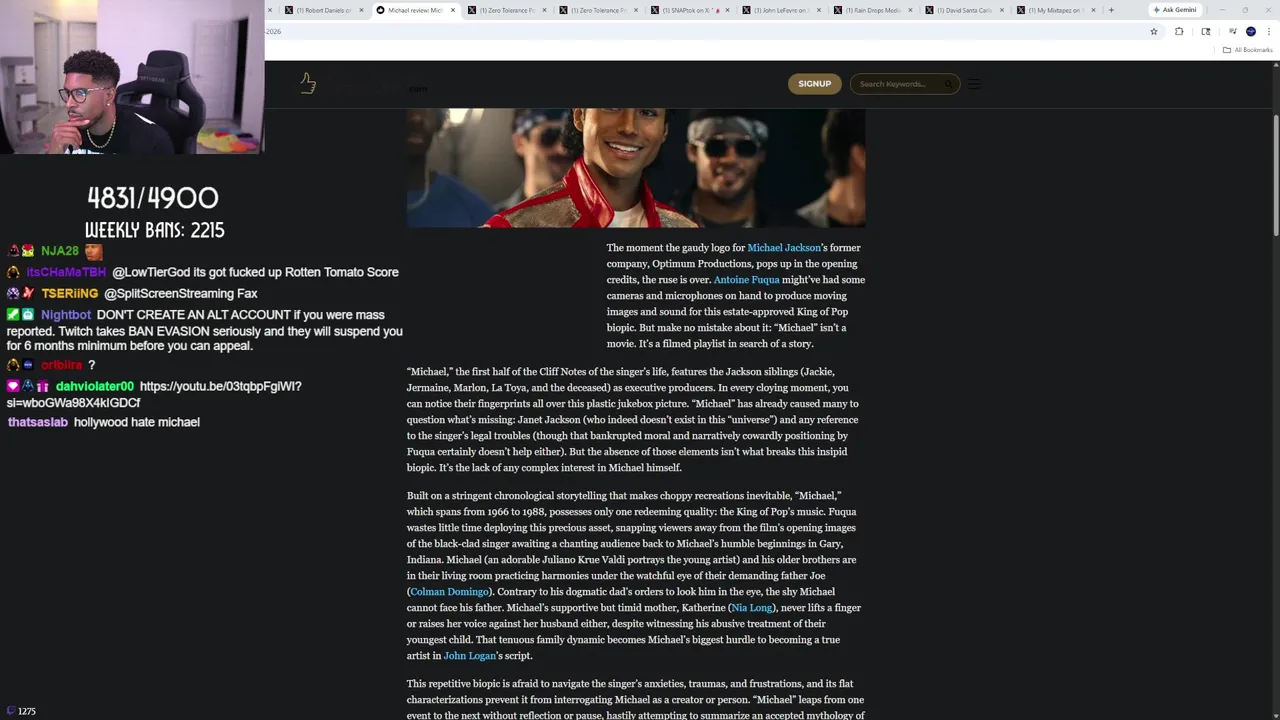
Task: Focus the Search Keywords field
Action: [x=904, y=84]
